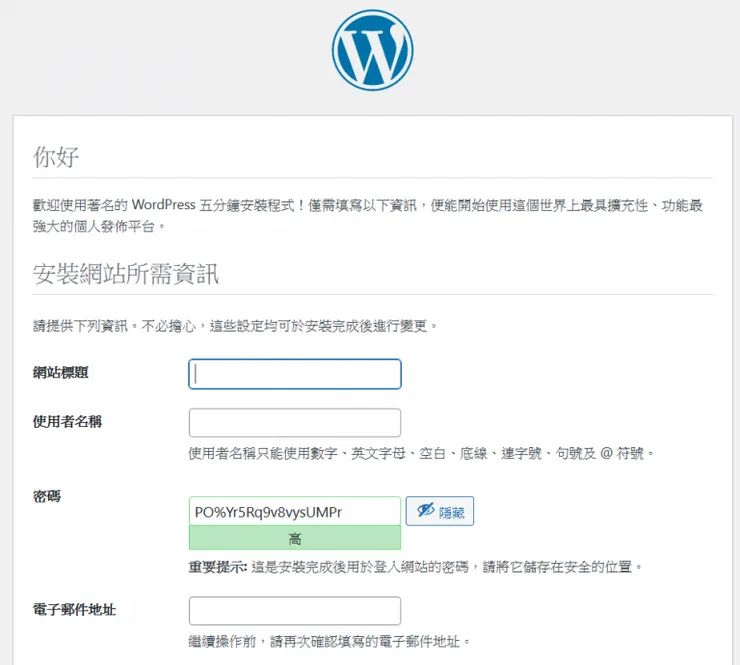The width and height of the screenshot is (740, 665).
Task: Hide the password with 隱藏 button
Action: pos(440,511)
